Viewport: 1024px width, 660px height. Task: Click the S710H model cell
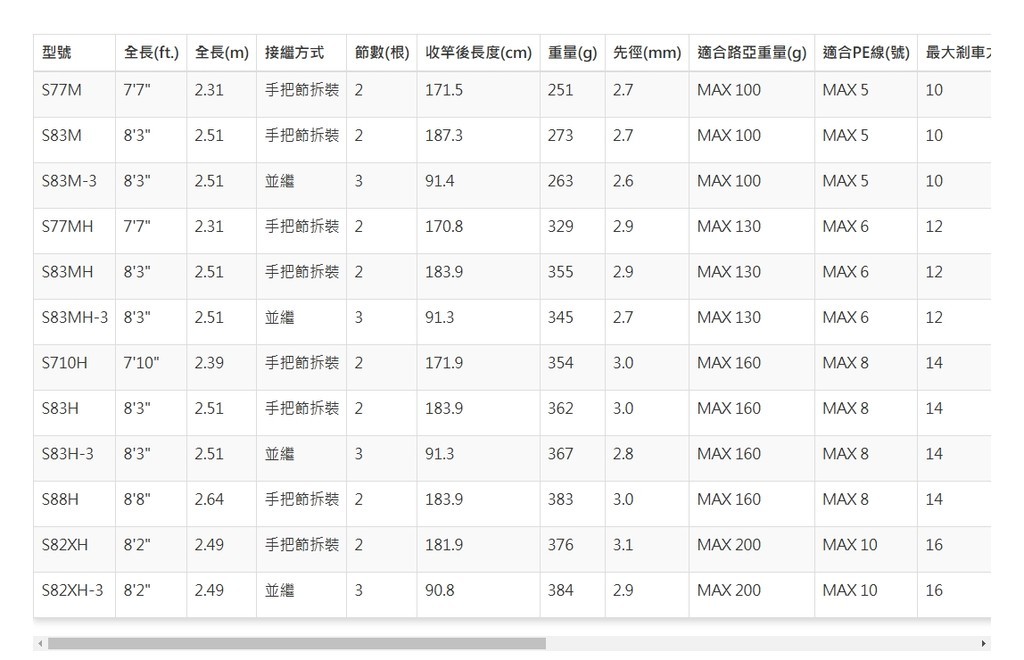65,363
